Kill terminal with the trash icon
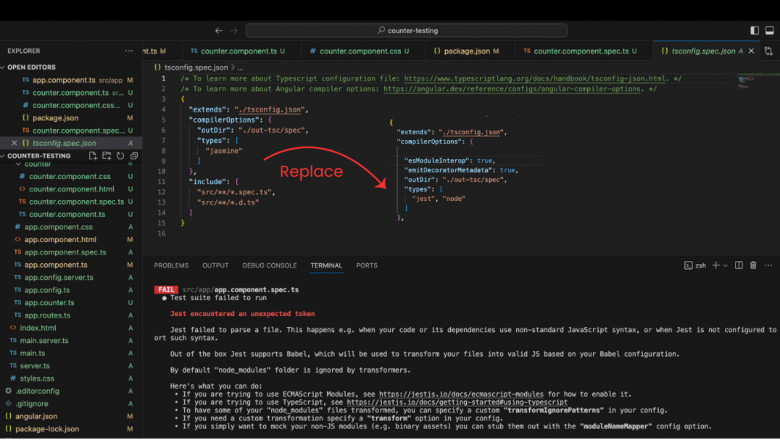The height and width of the screenshot is (440, 780). pyautogui.click(x=753, y=265)
